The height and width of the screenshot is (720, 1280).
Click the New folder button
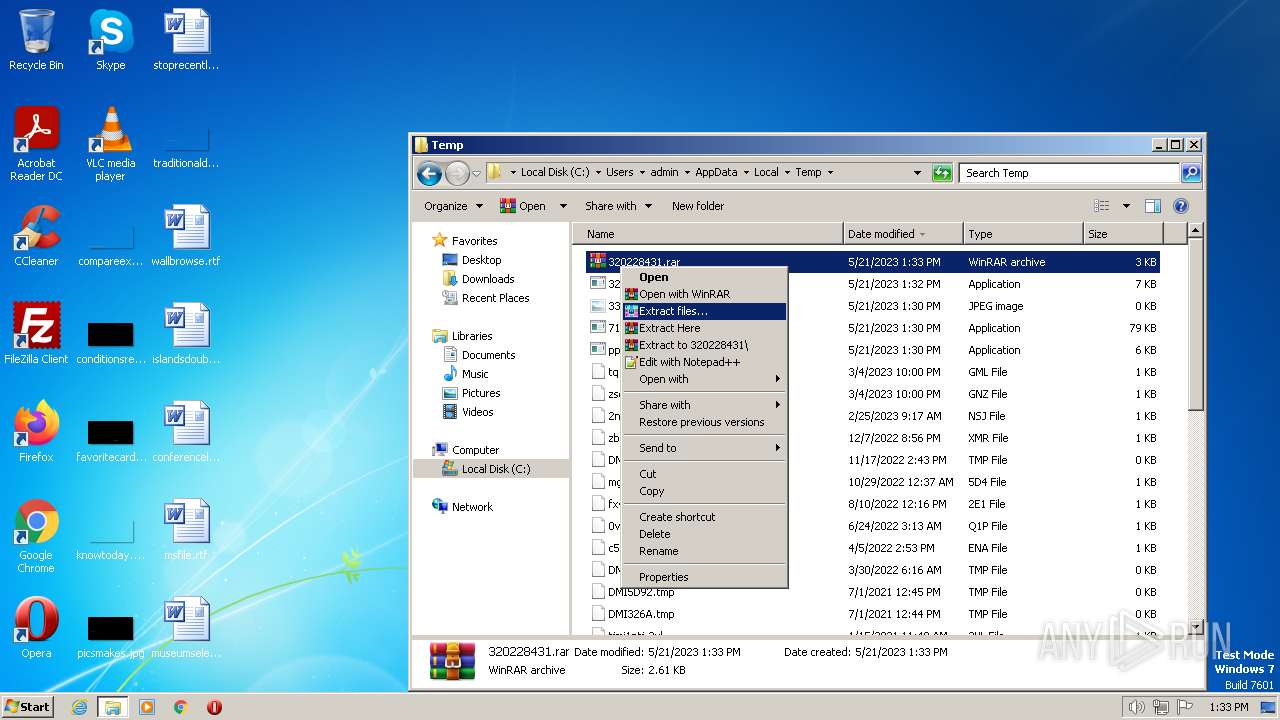click(698, 206)
